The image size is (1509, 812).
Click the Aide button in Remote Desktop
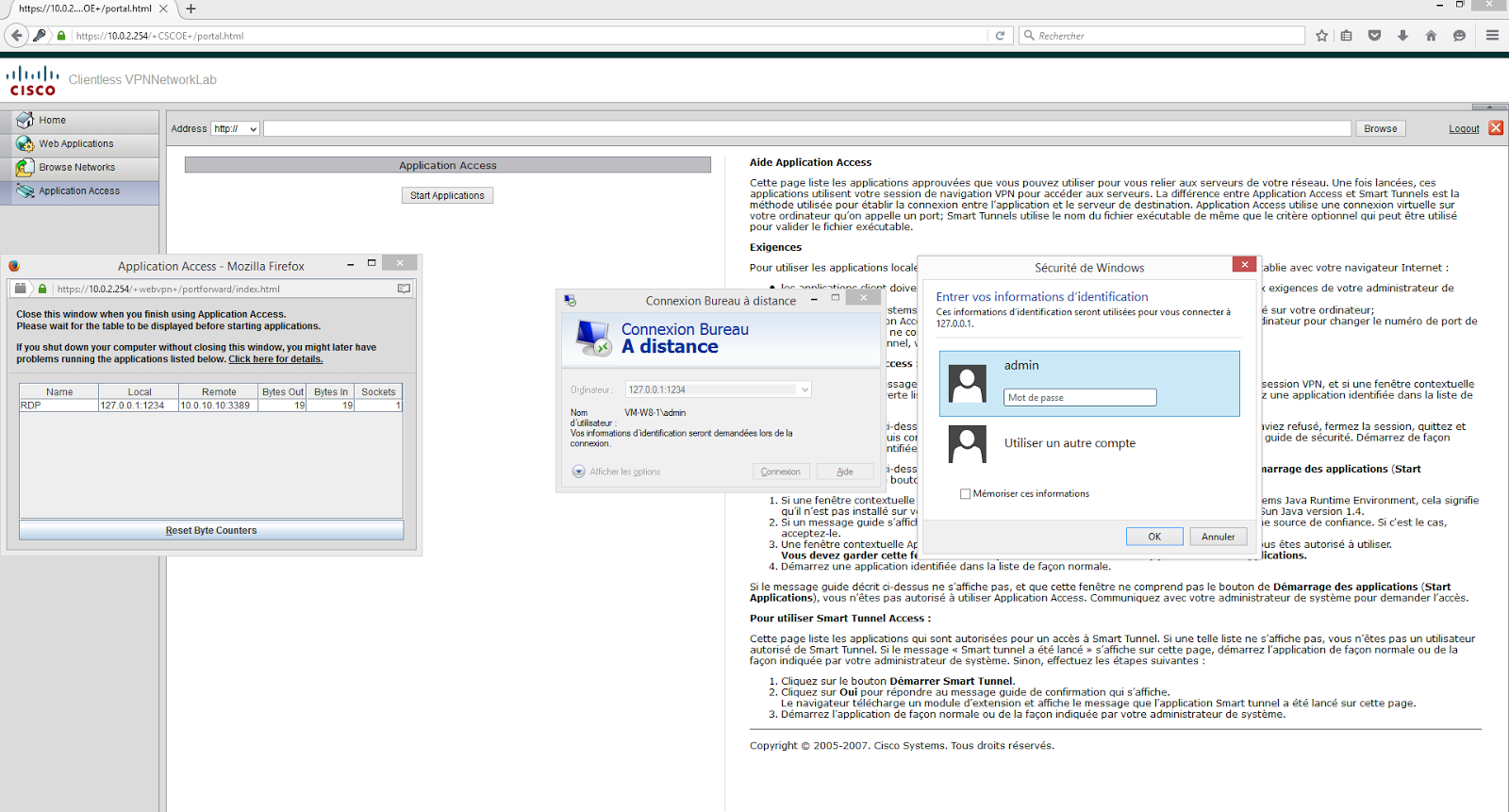[x=845, y=472]
